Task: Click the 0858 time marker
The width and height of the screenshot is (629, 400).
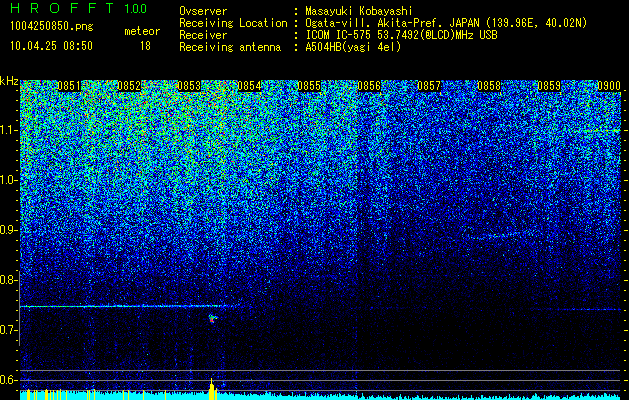Action: (489, 86)
